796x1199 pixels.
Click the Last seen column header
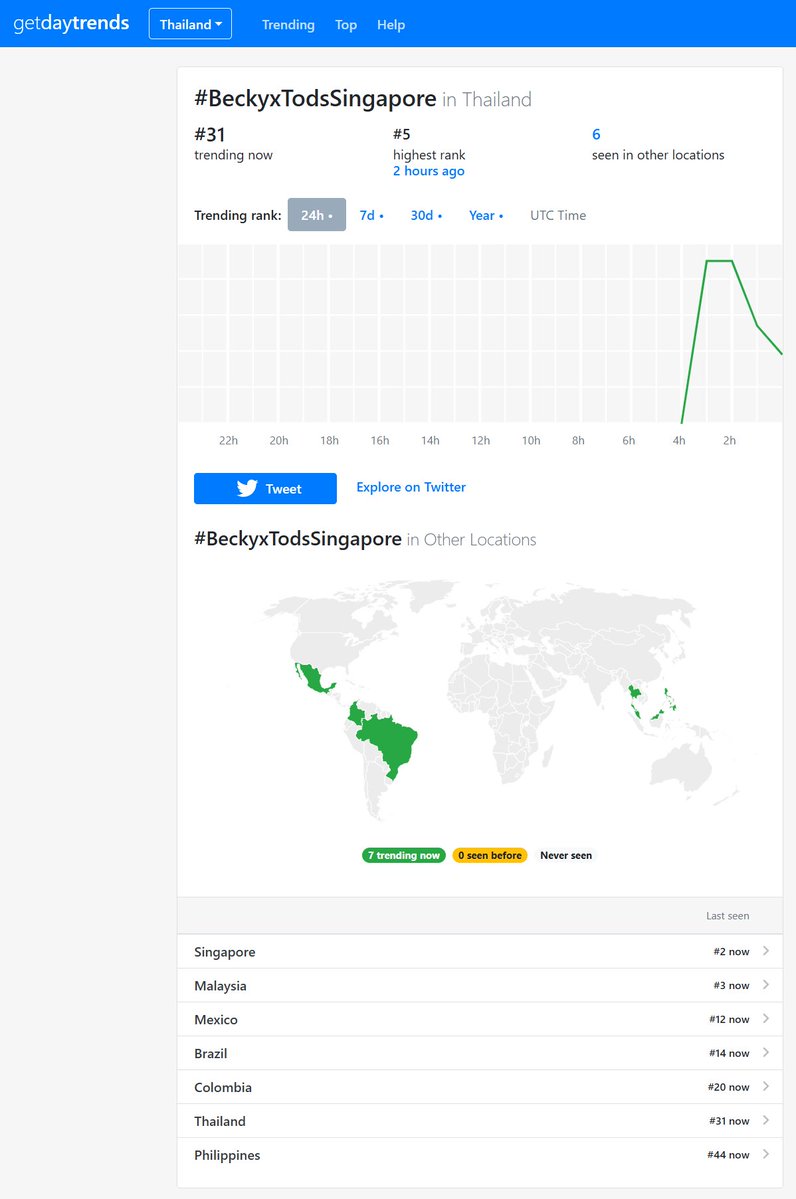727,916
